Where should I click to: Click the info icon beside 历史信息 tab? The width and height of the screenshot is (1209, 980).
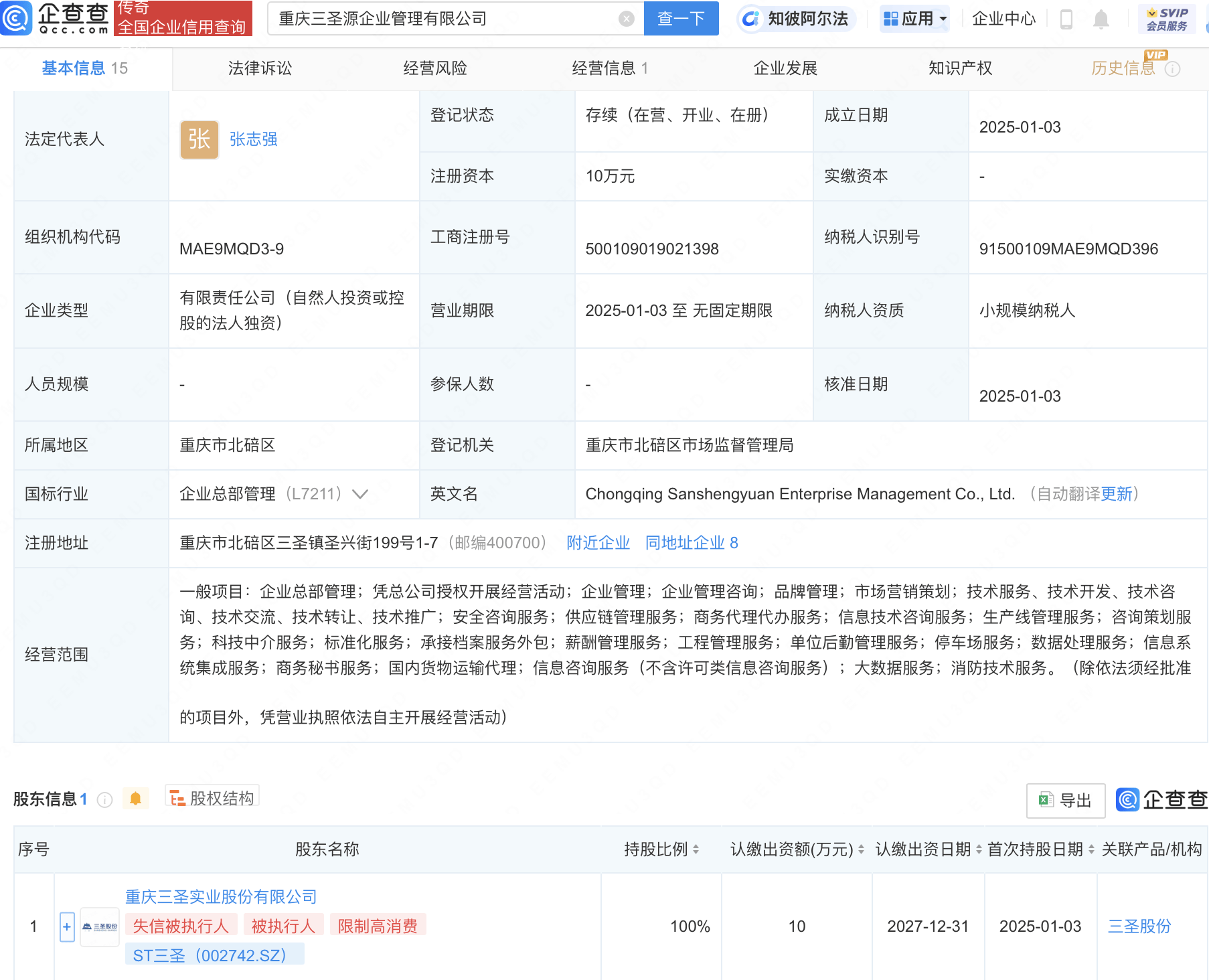point(1172,69)
